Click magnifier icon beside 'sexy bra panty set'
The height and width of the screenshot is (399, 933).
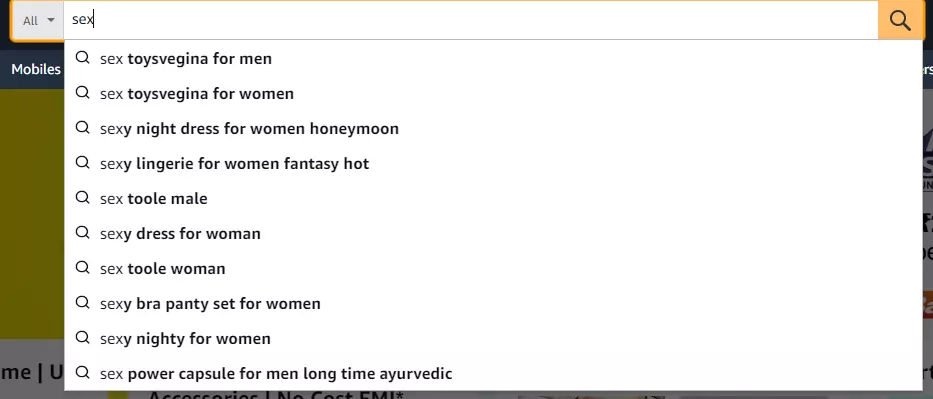(x=83, y=303)
